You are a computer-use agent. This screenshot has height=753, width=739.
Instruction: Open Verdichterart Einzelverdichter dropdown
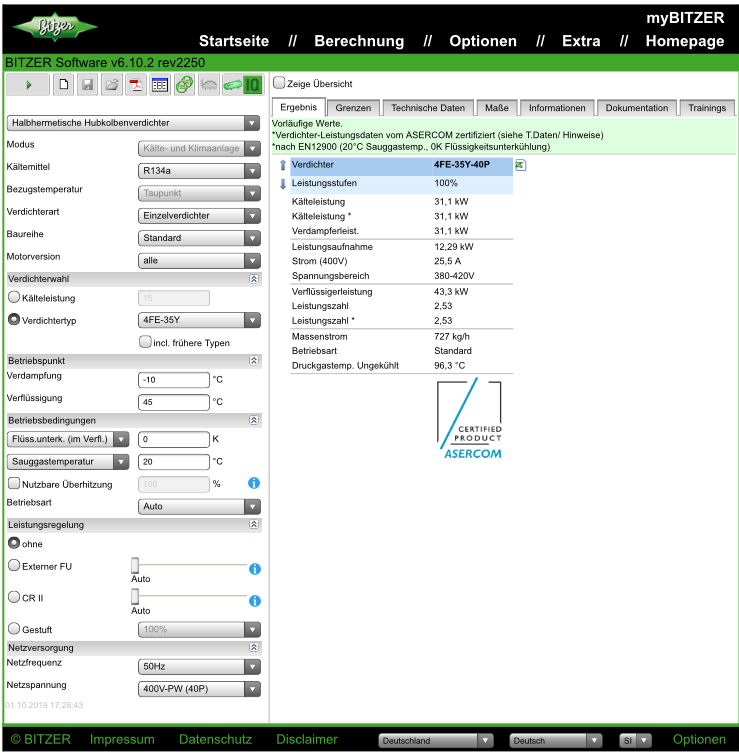pyautogui.click(x=199, y=216)
